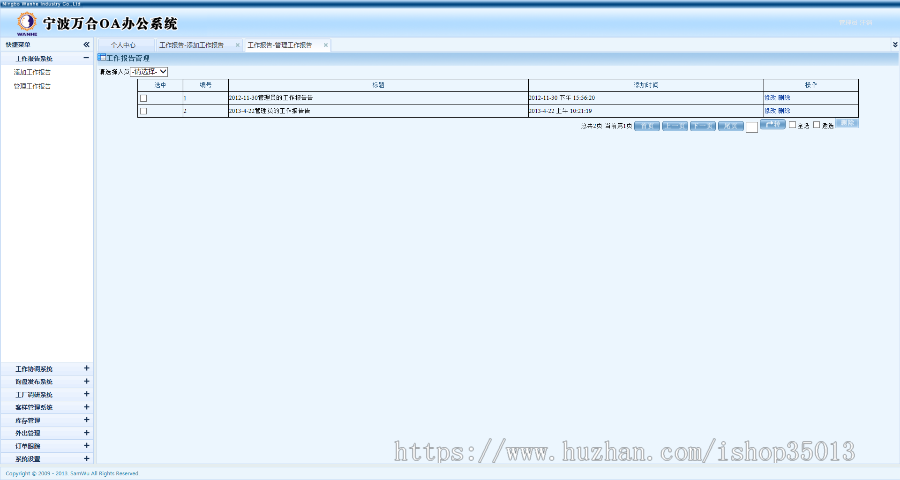The height and width of the screenshot is (480, 900).
Task: Switch to the 个人中心 tab
Action: click(x=123, y=45)
